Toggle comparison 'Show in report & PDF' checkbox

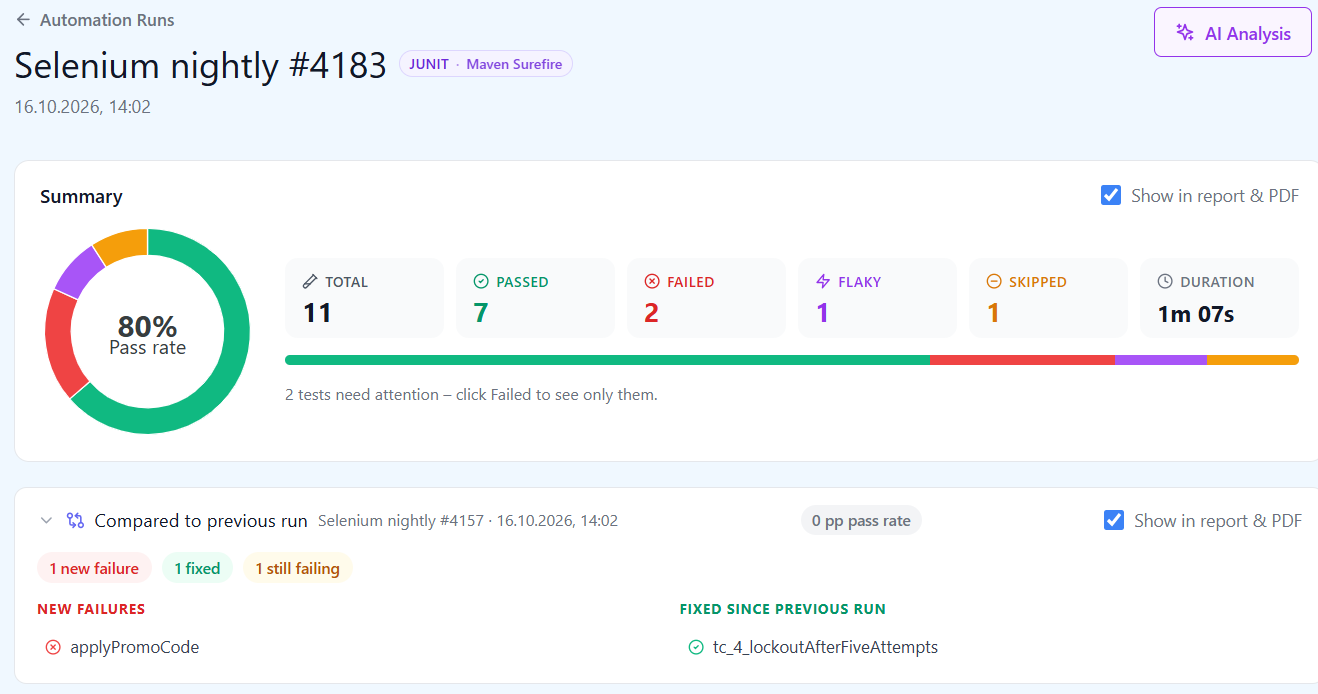click(x=1113, y=520)
